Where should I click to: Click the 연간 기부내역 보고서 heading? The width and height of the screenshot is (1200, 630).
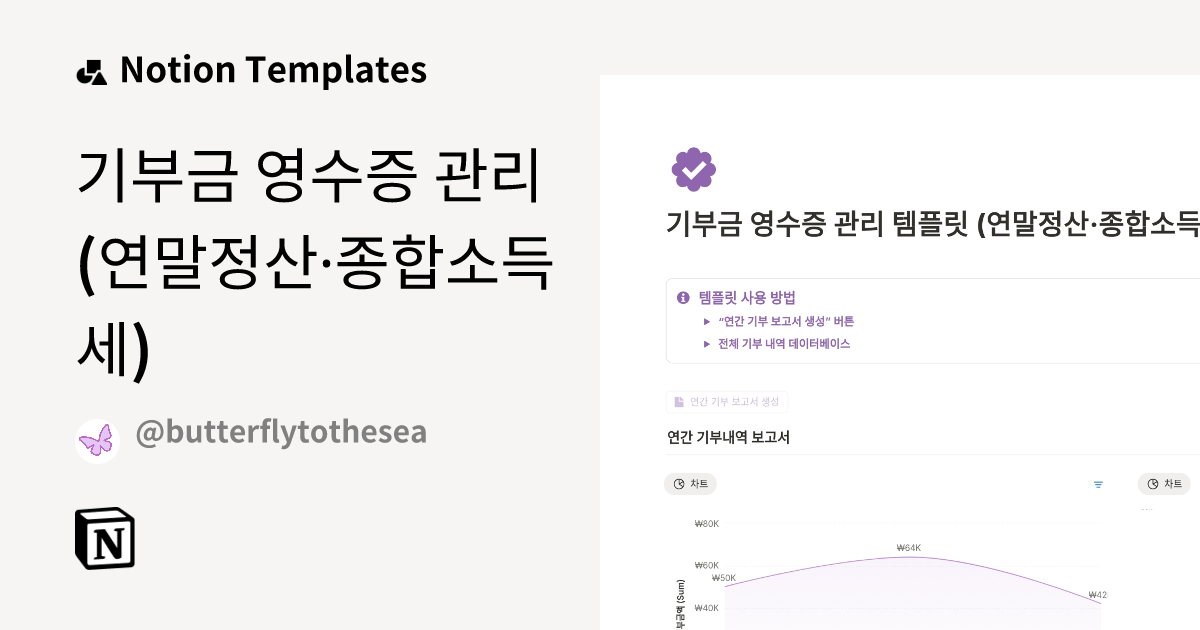[728, 437]
